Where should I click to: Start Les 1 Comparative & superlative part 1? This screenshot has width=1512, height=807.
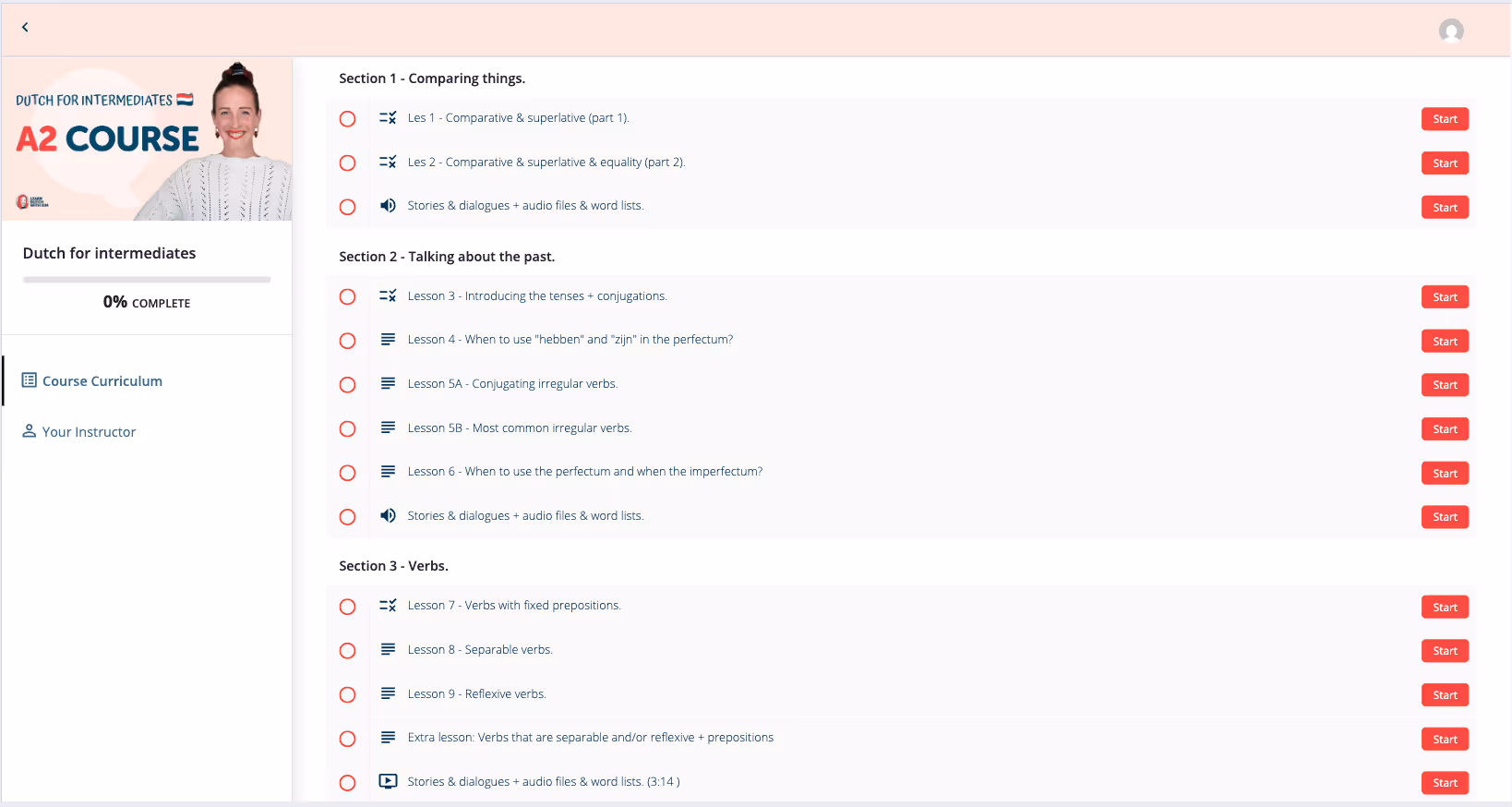1445,119
